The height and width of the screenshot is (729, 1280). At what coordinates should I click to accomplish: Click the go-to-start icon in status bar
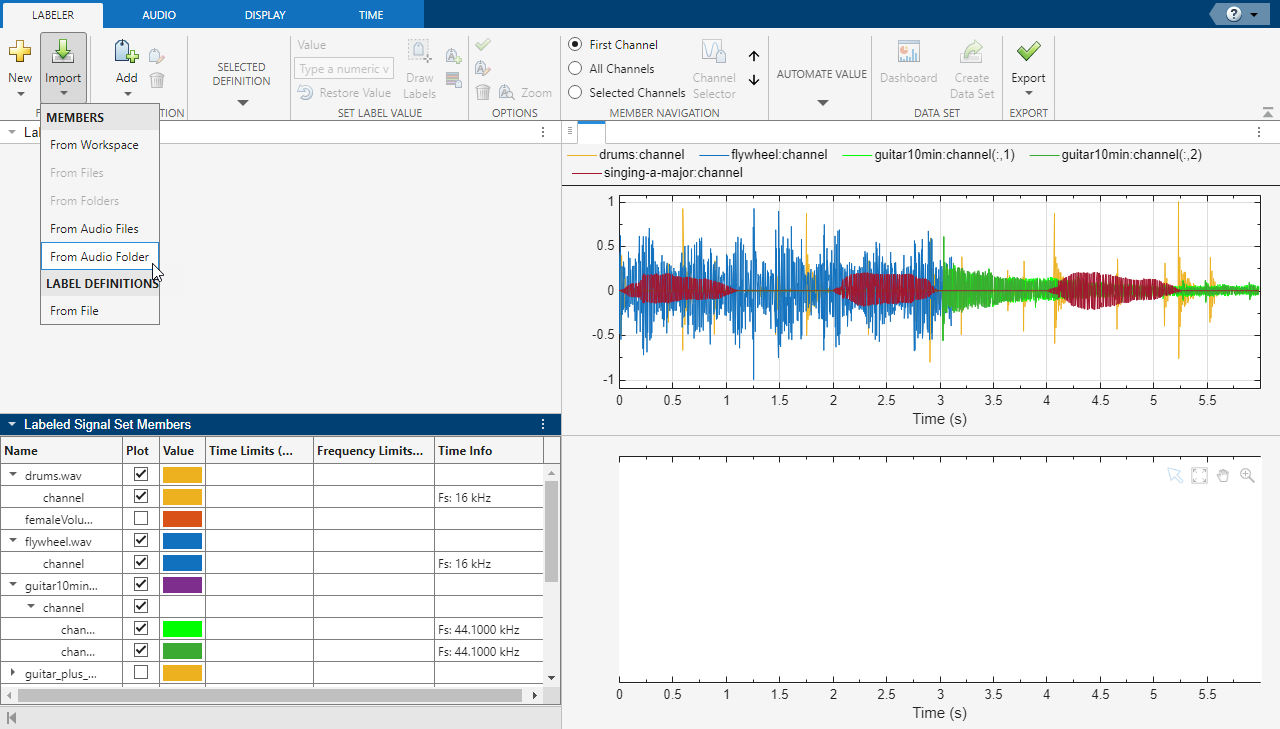[12, 718]
